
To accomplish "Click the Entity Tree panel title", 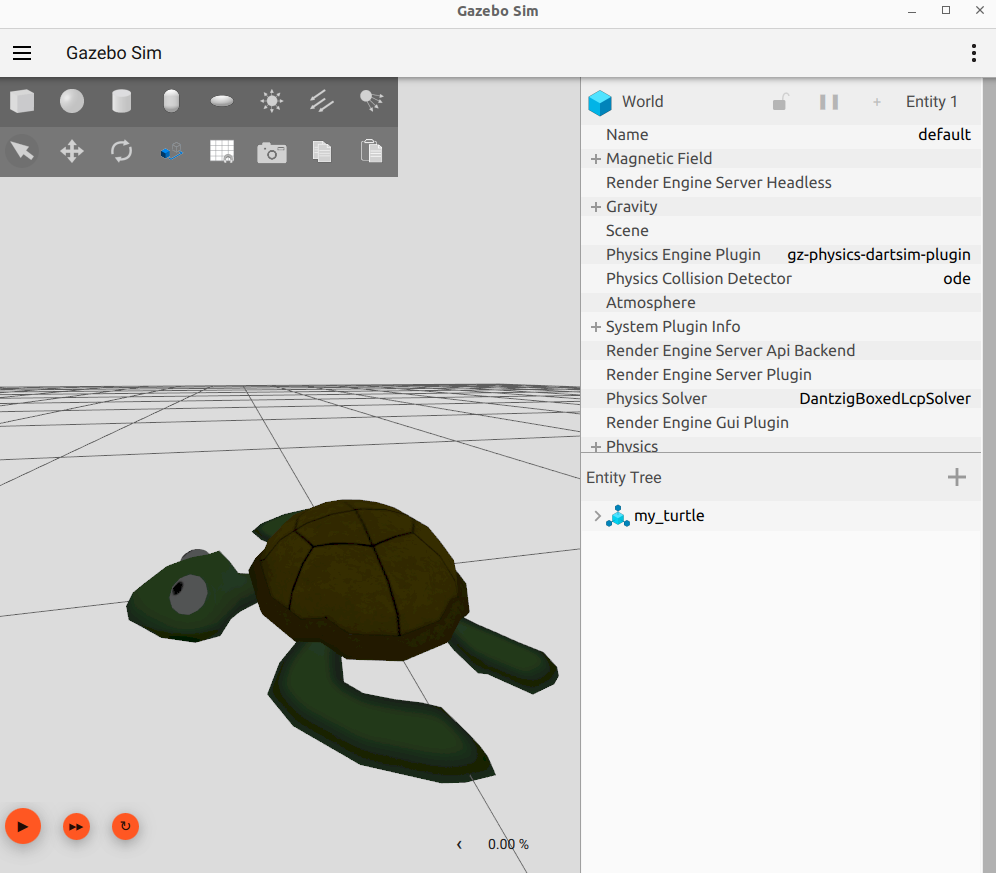I will coord(624,478).
